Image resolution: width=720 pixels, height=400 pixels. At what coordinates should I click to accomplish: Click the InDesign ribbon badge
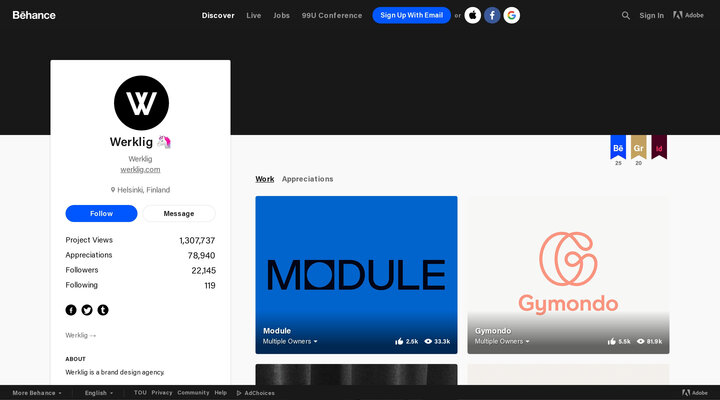point(659,148)
